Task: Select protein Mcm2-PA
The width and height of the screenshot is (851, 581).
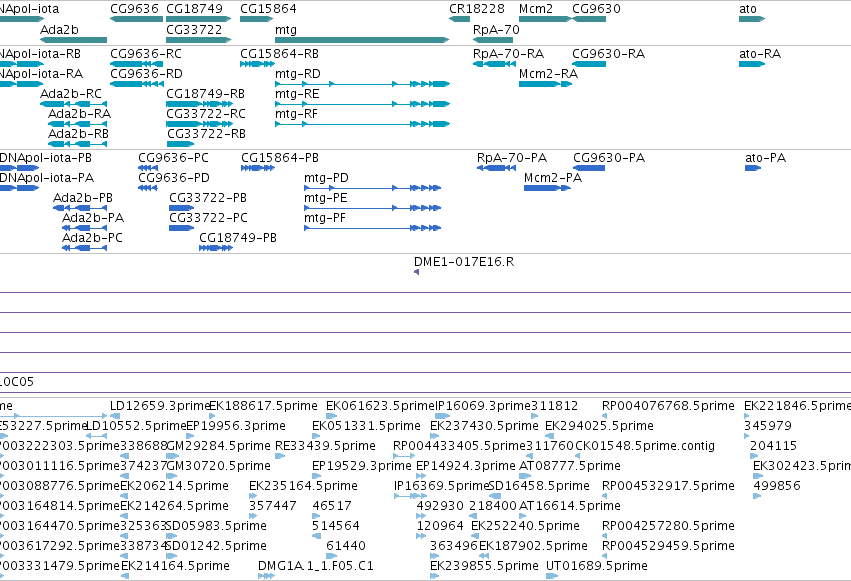Action: click(x=547, y=188)
